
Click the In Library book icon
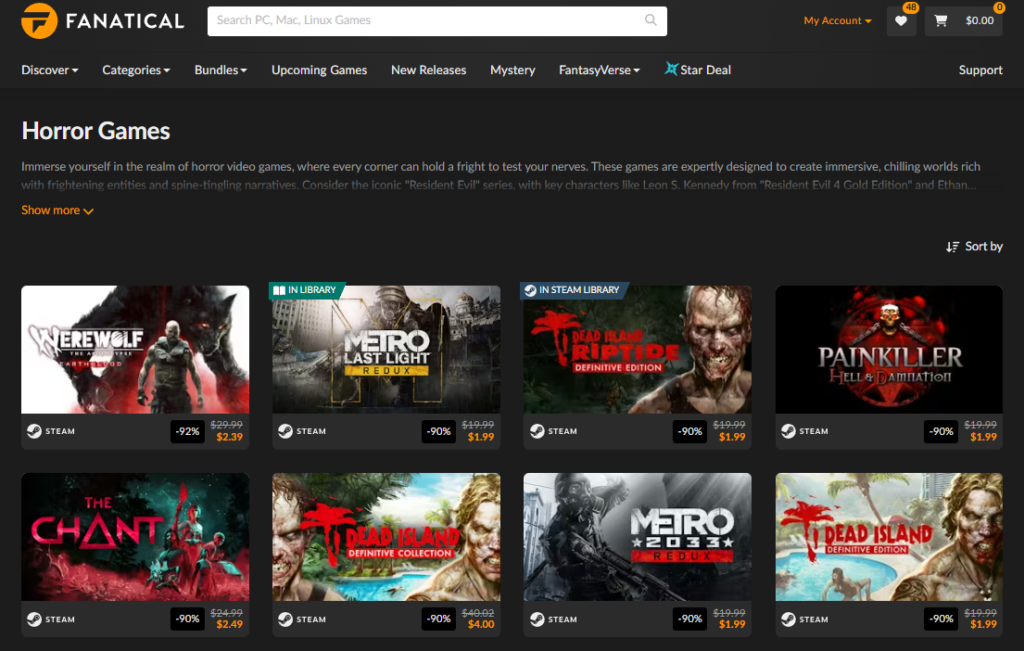coord(279,290)
